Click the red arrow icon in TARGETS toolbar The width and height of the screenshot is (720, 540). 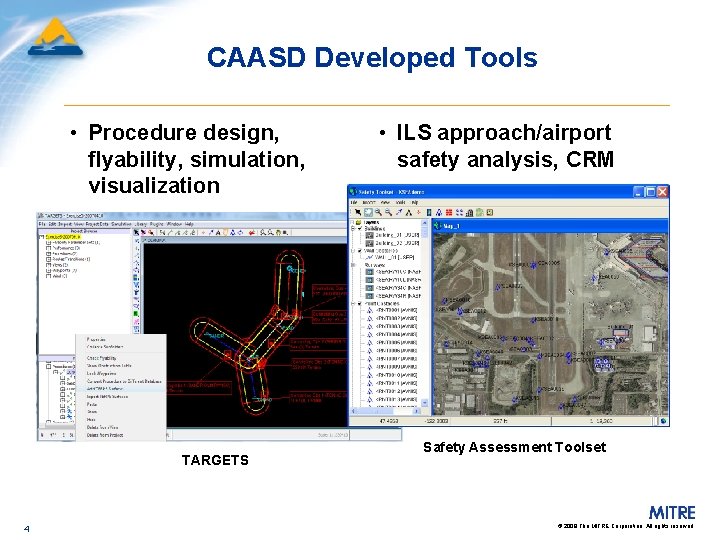pos(252,233)
